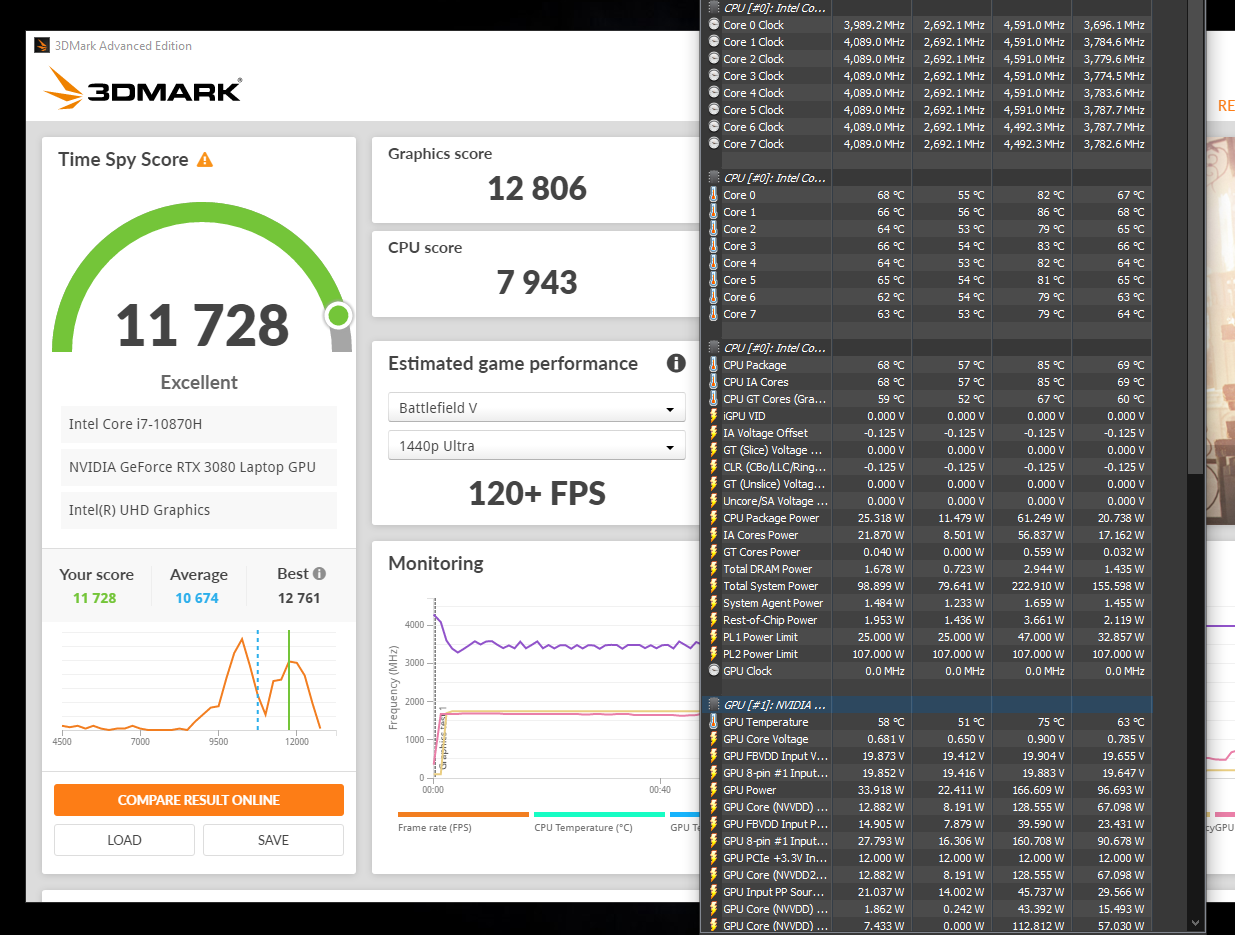Click the Core 5 Clock row label
This screenshot has height=935, width=1235.
point(753,110)
